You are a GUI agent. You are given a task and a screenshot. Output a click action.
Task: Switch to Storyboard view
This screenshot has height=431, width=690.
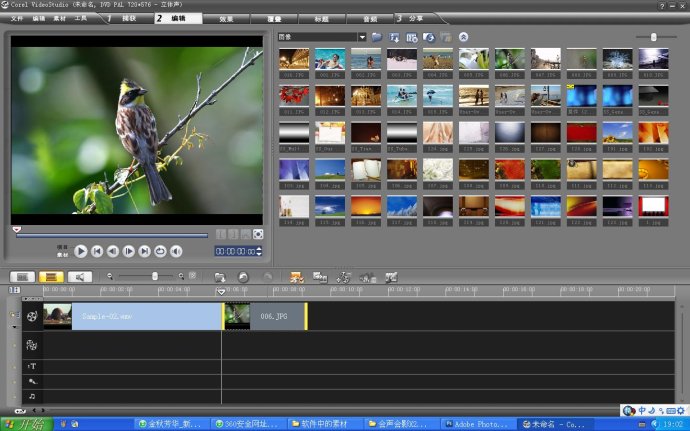pos(22,276)
